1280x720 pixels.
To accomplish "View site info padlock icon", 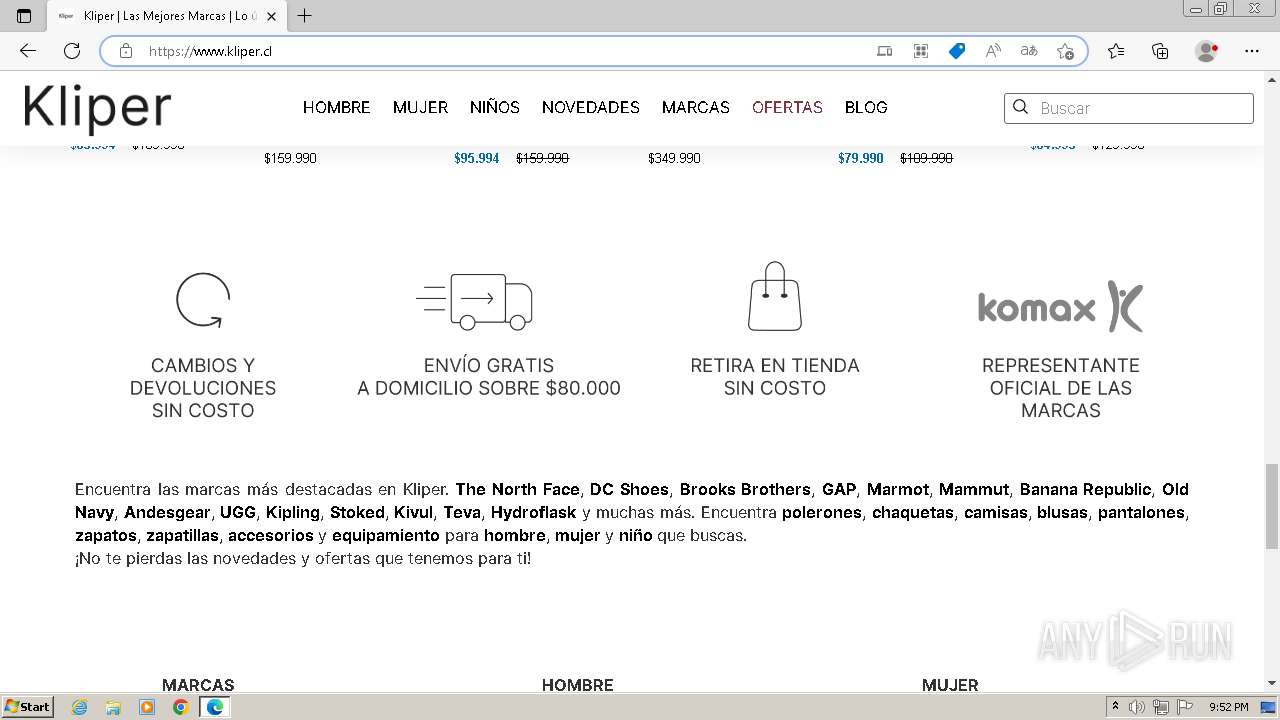I will tap(126, 51).
